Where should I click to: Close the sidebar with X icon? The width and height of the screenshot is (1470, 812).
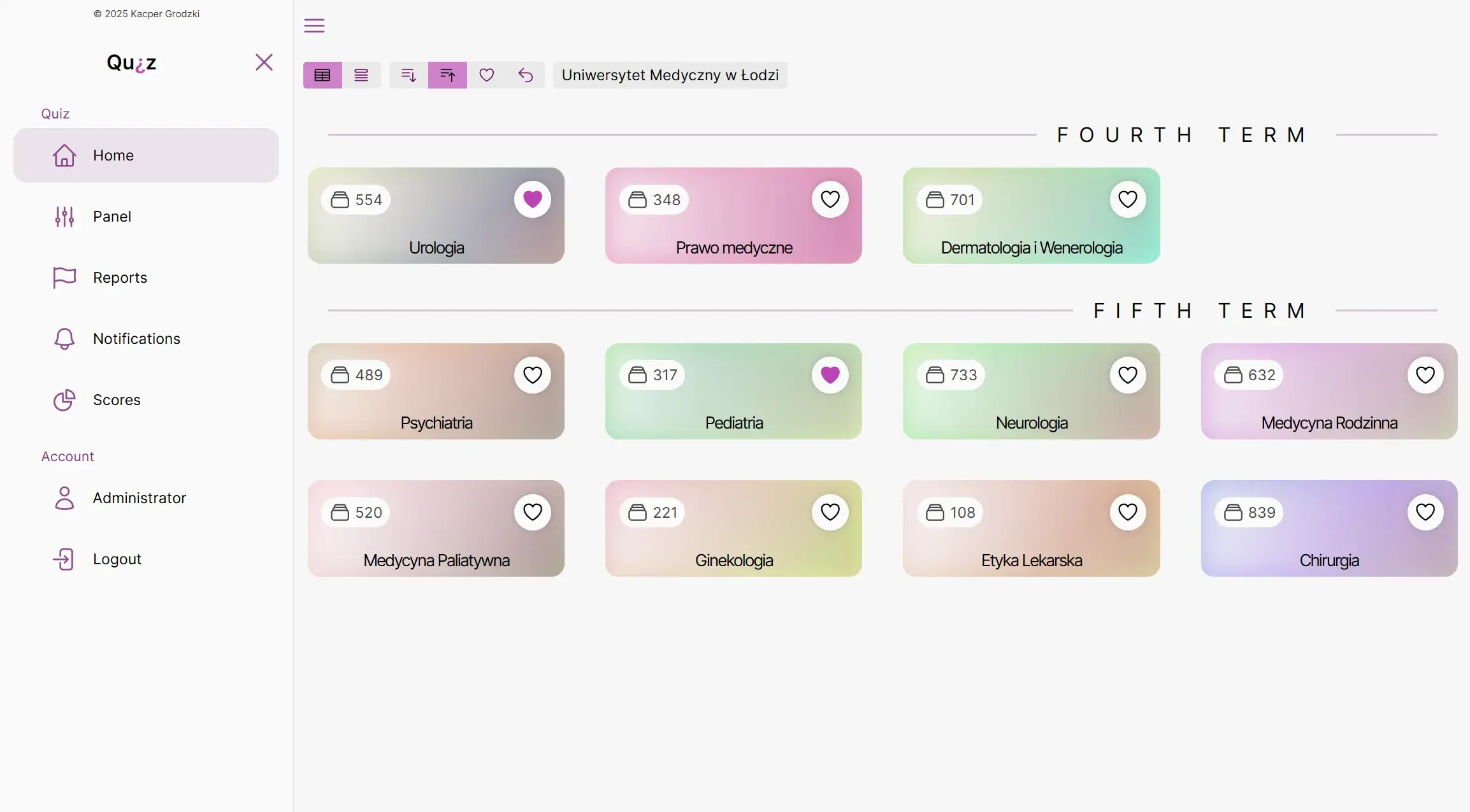tap(264, 62)
